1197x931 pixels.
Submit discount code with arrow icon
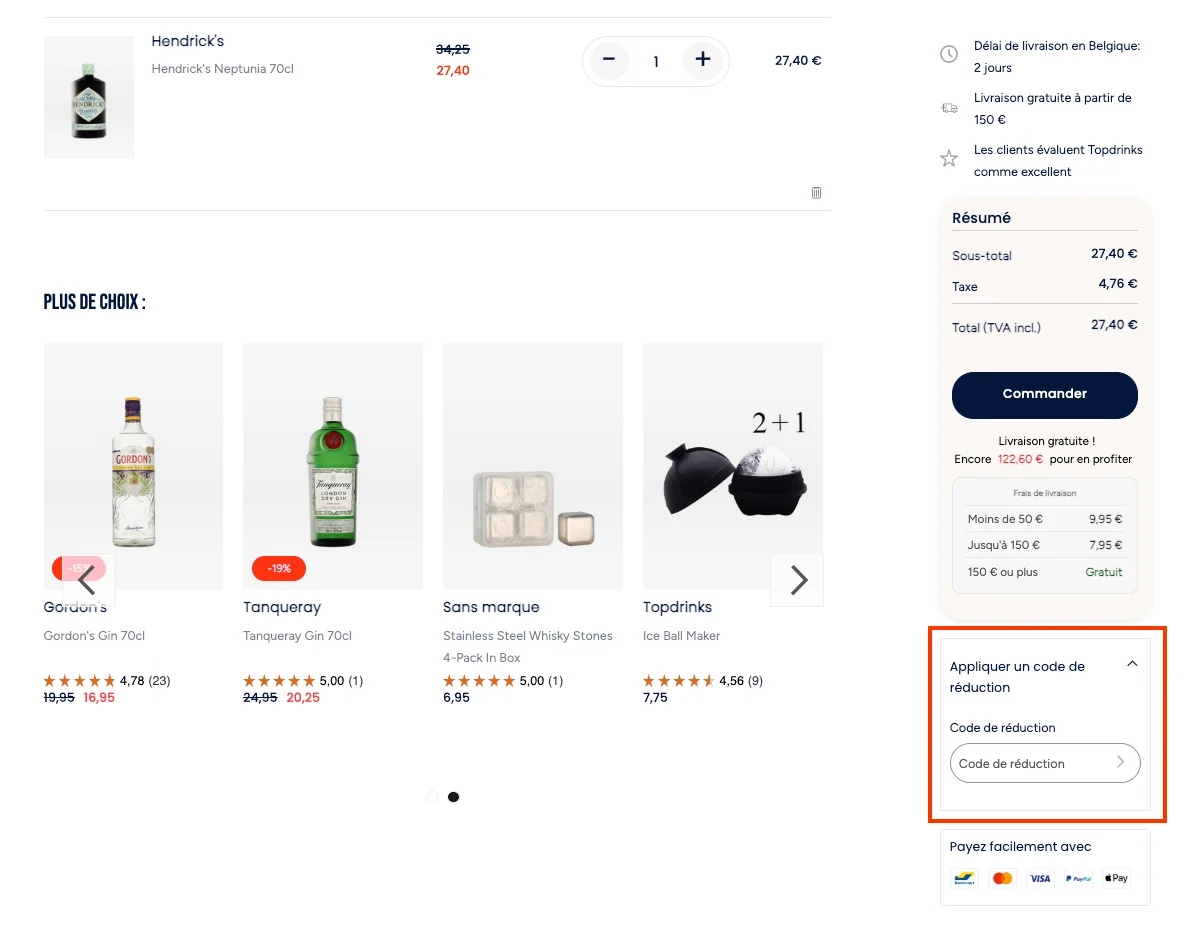(x=1121, y=762)
